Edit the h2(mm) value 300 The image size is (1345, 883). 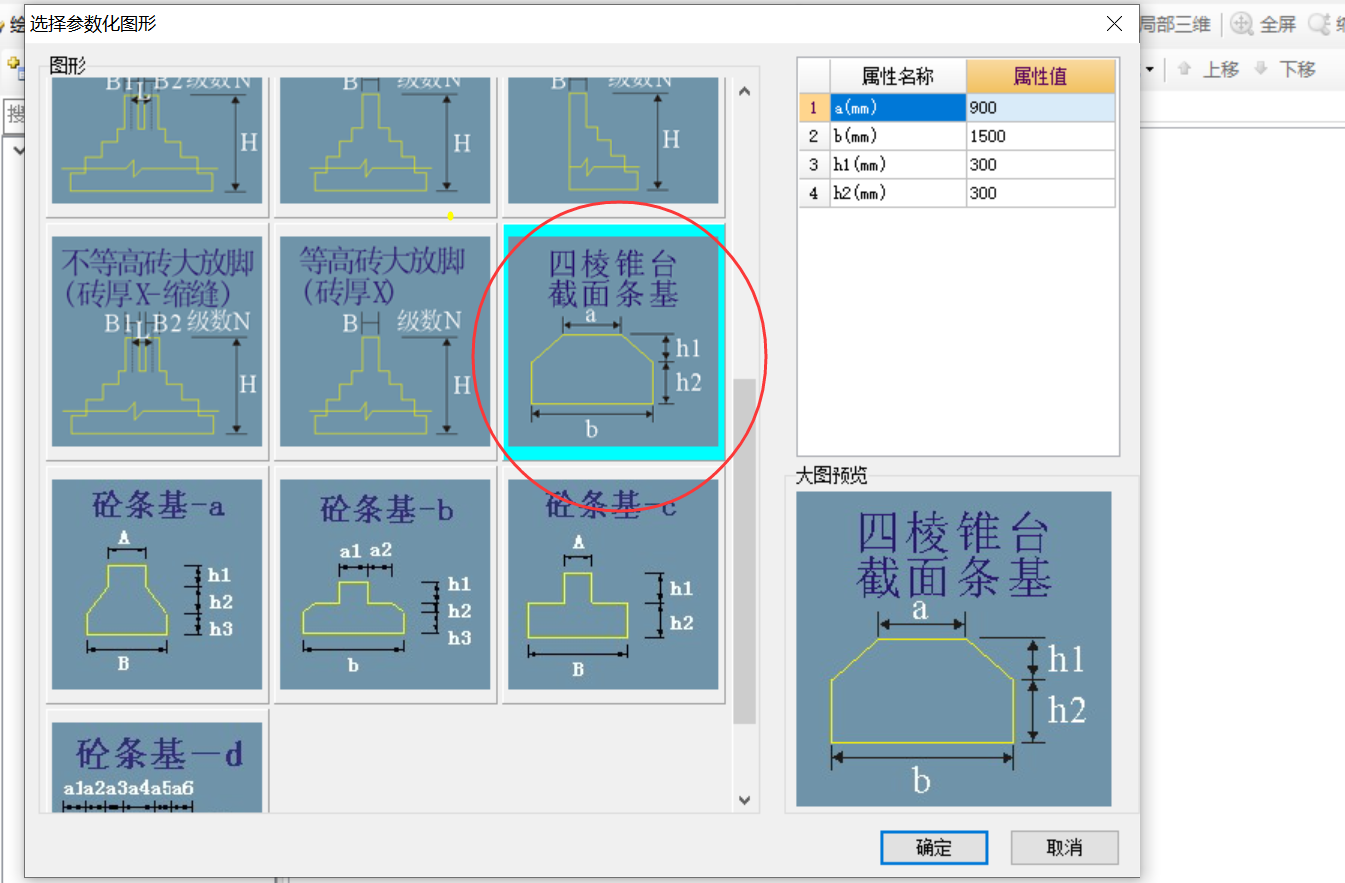pyautogui.click(x=1040, y=193)
